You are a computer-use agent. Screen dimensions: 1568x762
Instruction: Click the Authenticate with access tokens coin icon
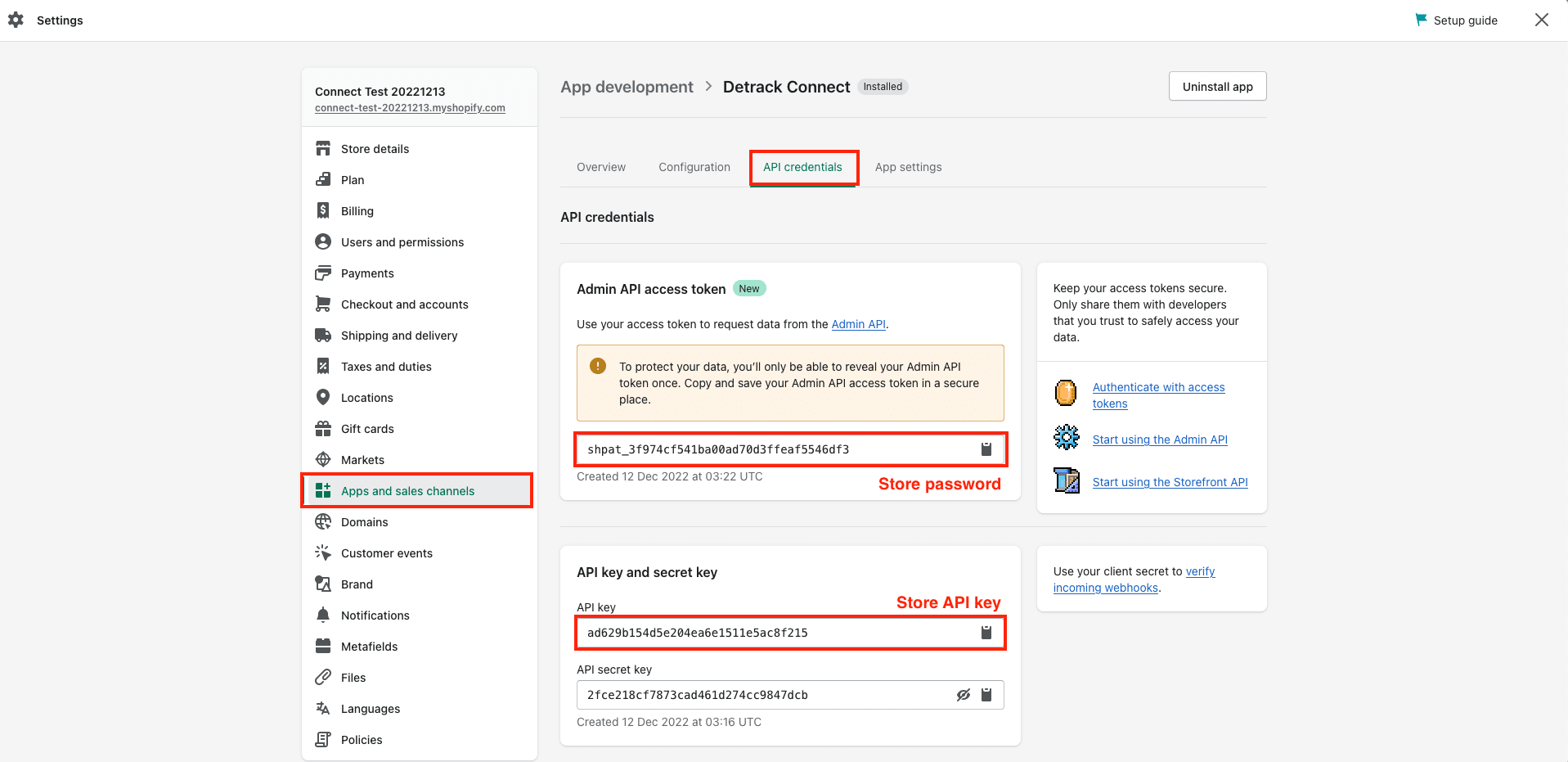1066,393
